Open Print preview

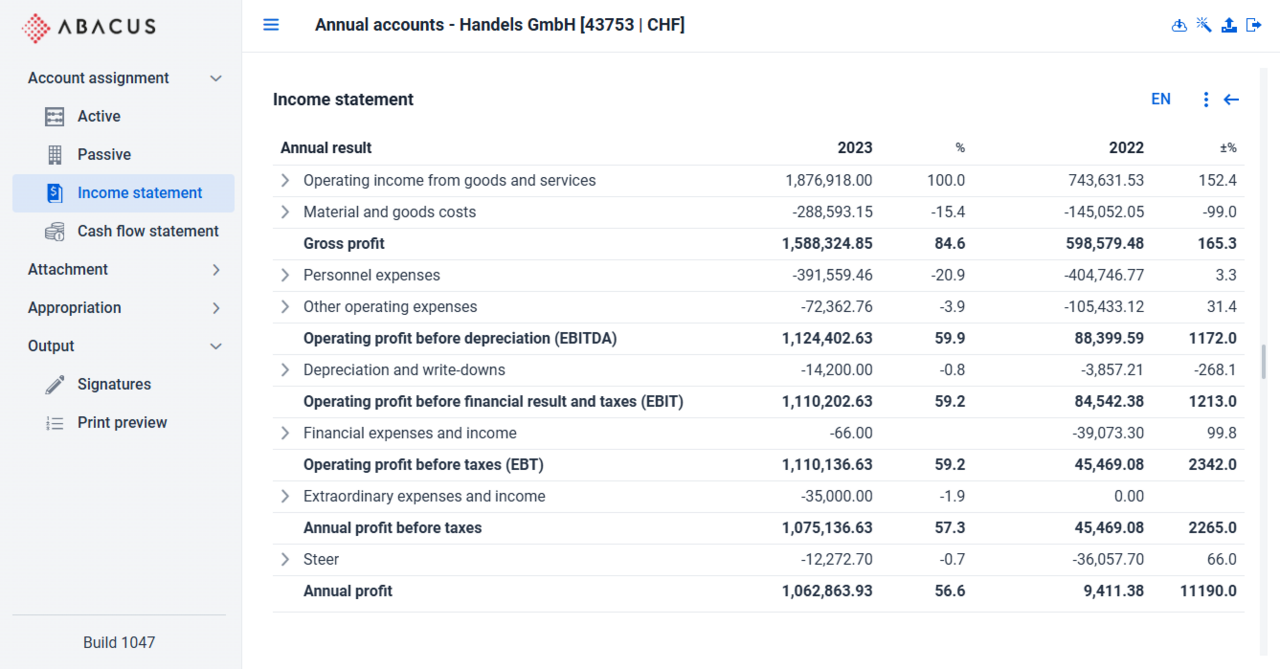[124, 423]
